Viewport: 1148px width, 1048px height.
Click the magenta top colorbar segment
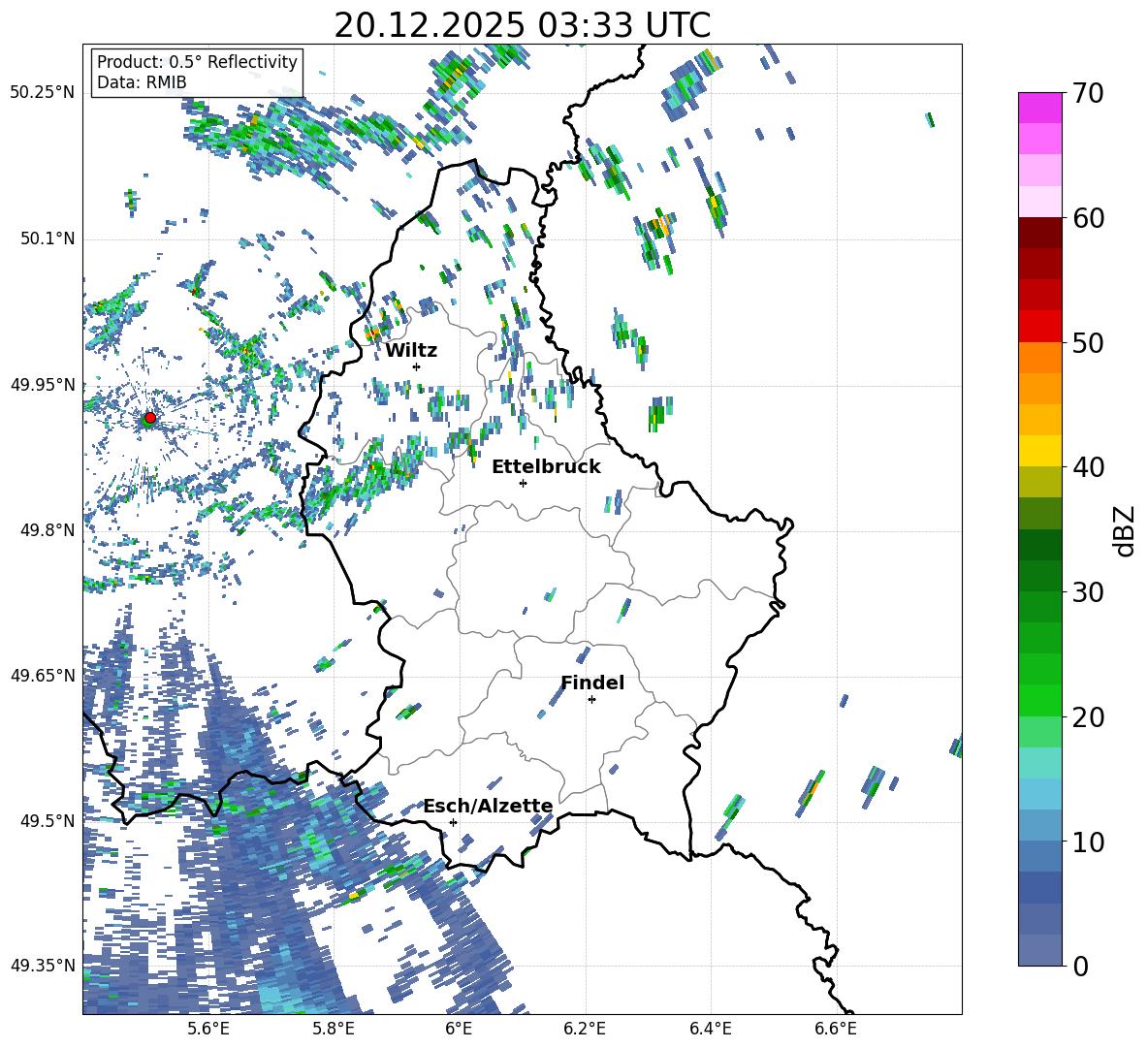1039,108
